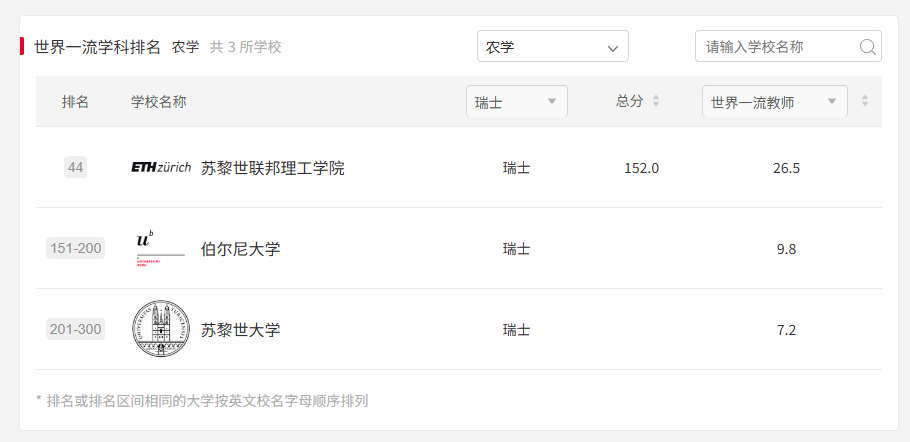This screenshot has height=442, width=910.
Task: Open 伯尔尼大学 school link
Action: tap(240, 249)
